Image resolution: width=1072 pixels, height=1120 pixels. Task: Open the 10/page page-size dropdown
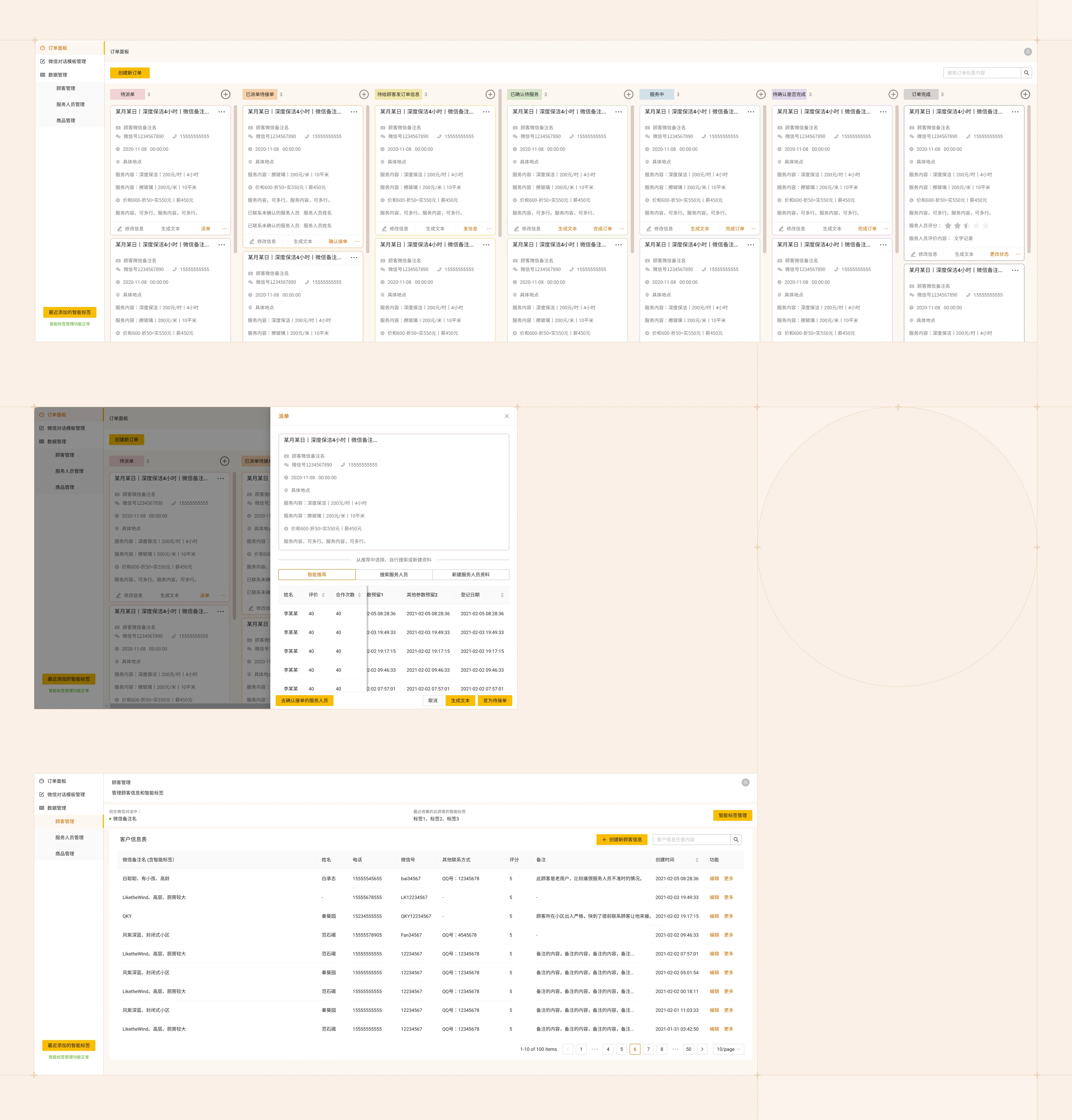[728, 1049]
